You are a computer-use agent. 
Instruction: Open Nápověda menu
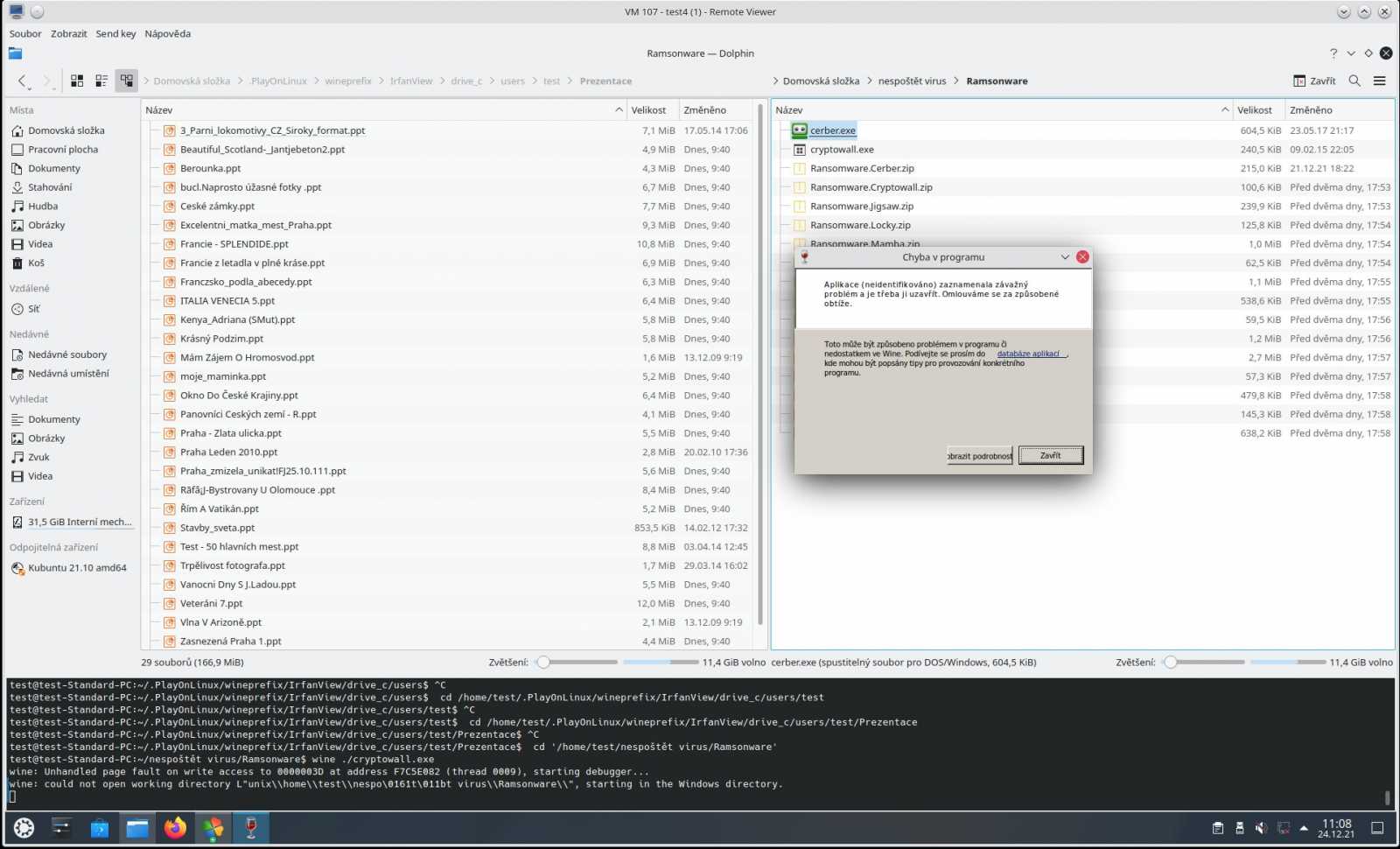(167, 34)
